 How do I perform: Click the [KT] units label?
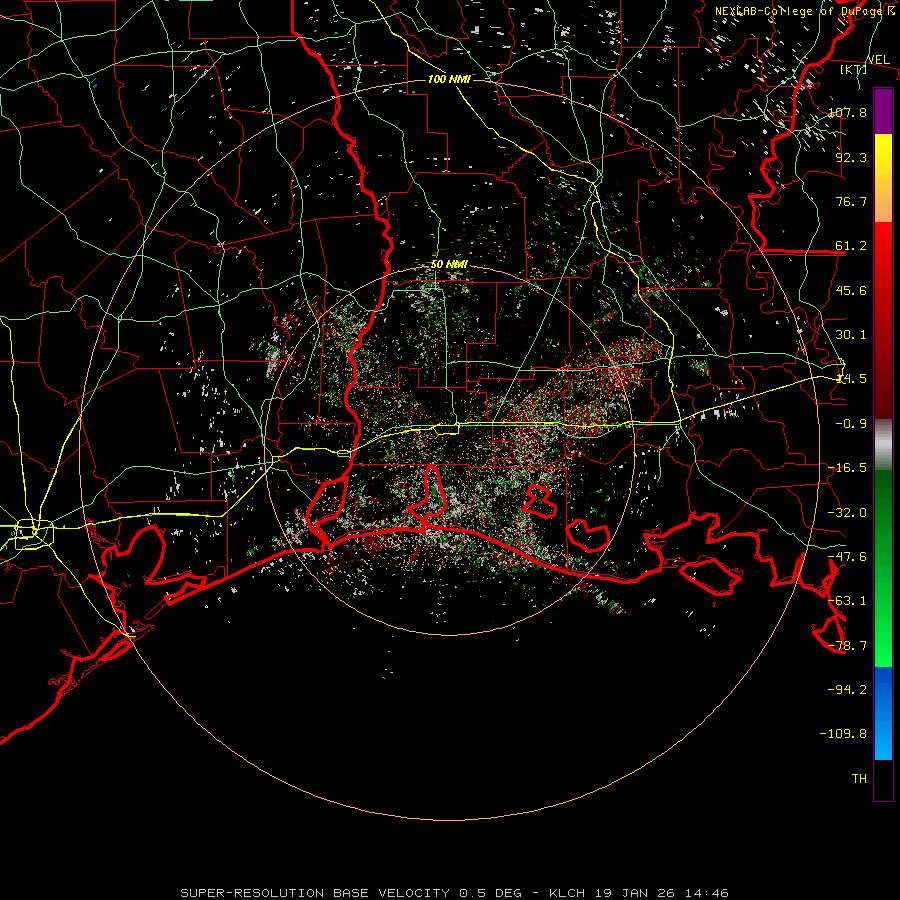pyautogui.click(x=853, y=69)
